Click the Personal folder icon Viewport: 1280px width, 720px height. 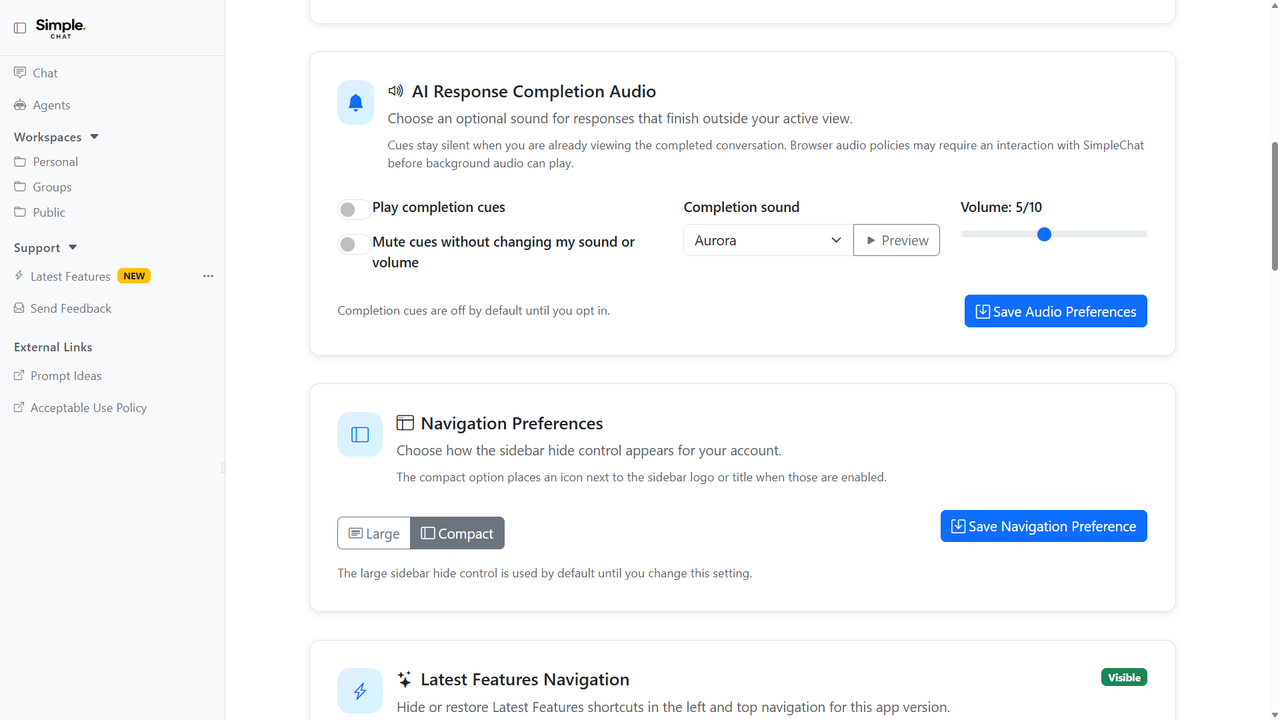point(20,161)
